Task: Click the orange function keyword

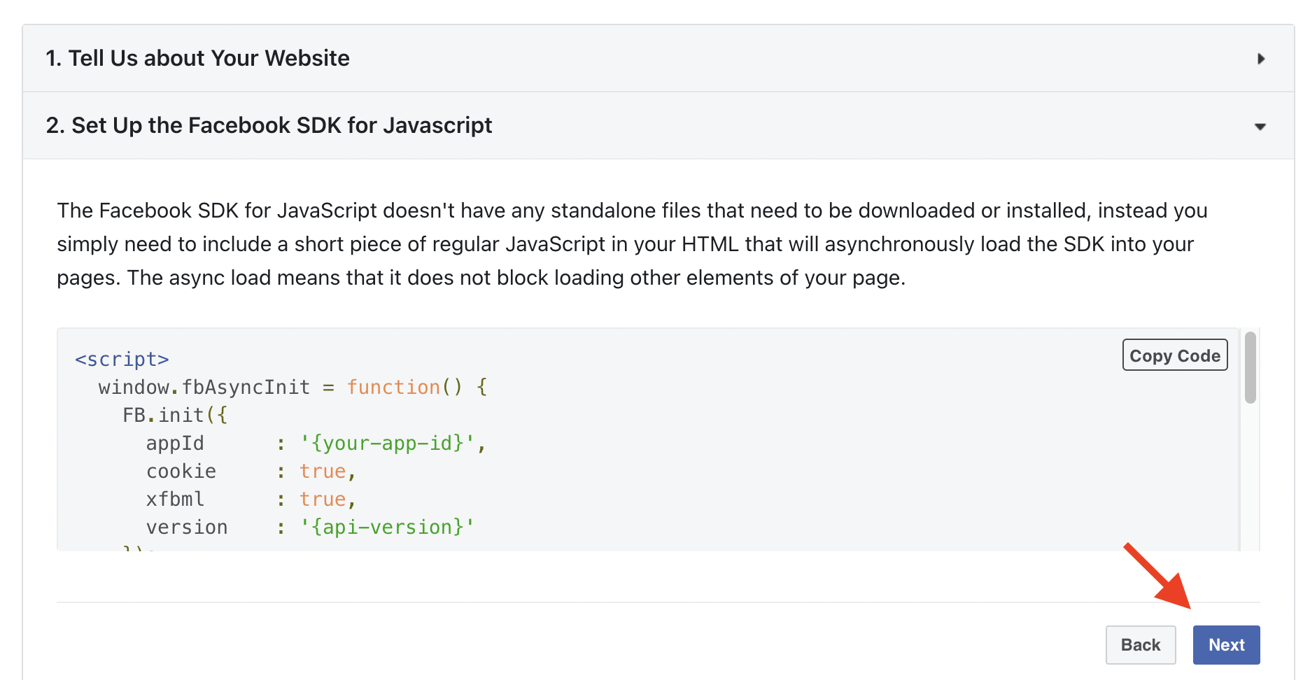Action: tap(393, 387)
